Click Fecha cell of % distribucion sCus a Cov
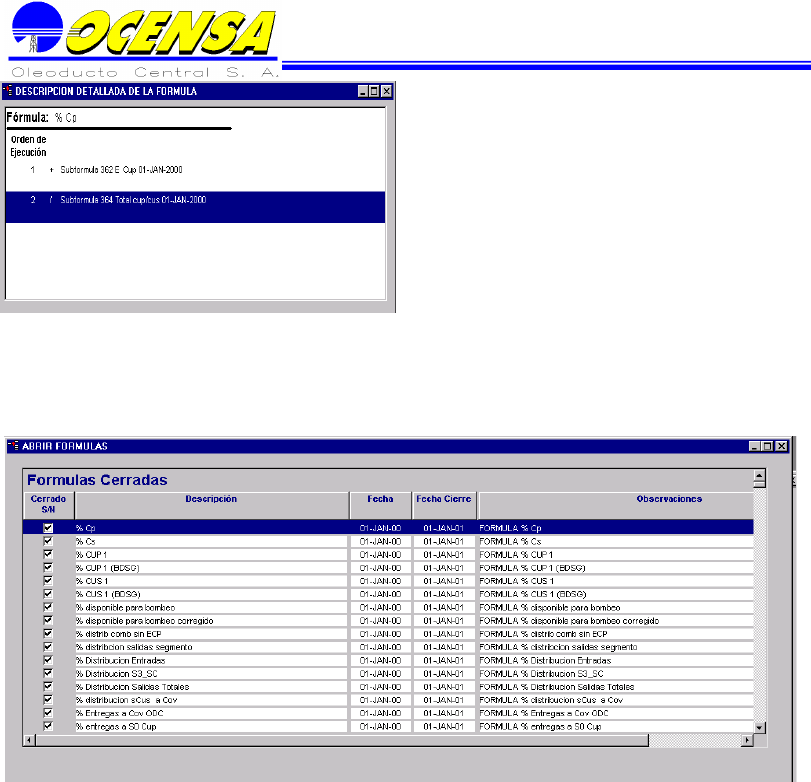811x782 pixels. click(381, 700)
